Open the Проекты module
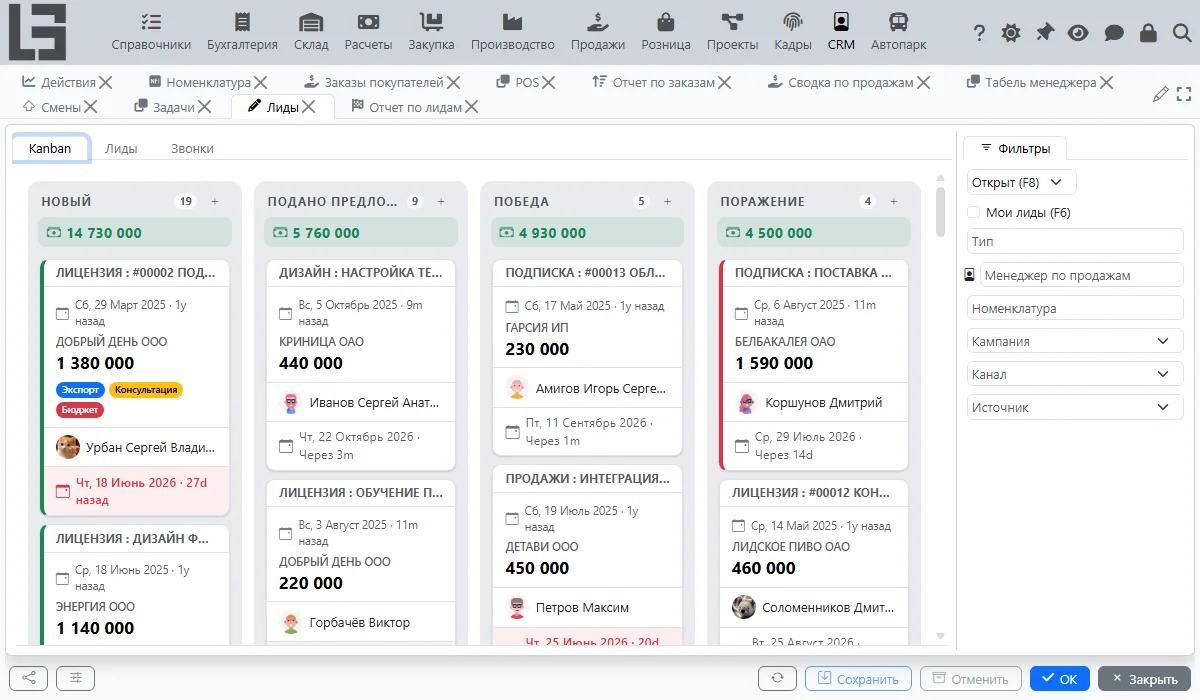1200x700 pixels. 732,32
